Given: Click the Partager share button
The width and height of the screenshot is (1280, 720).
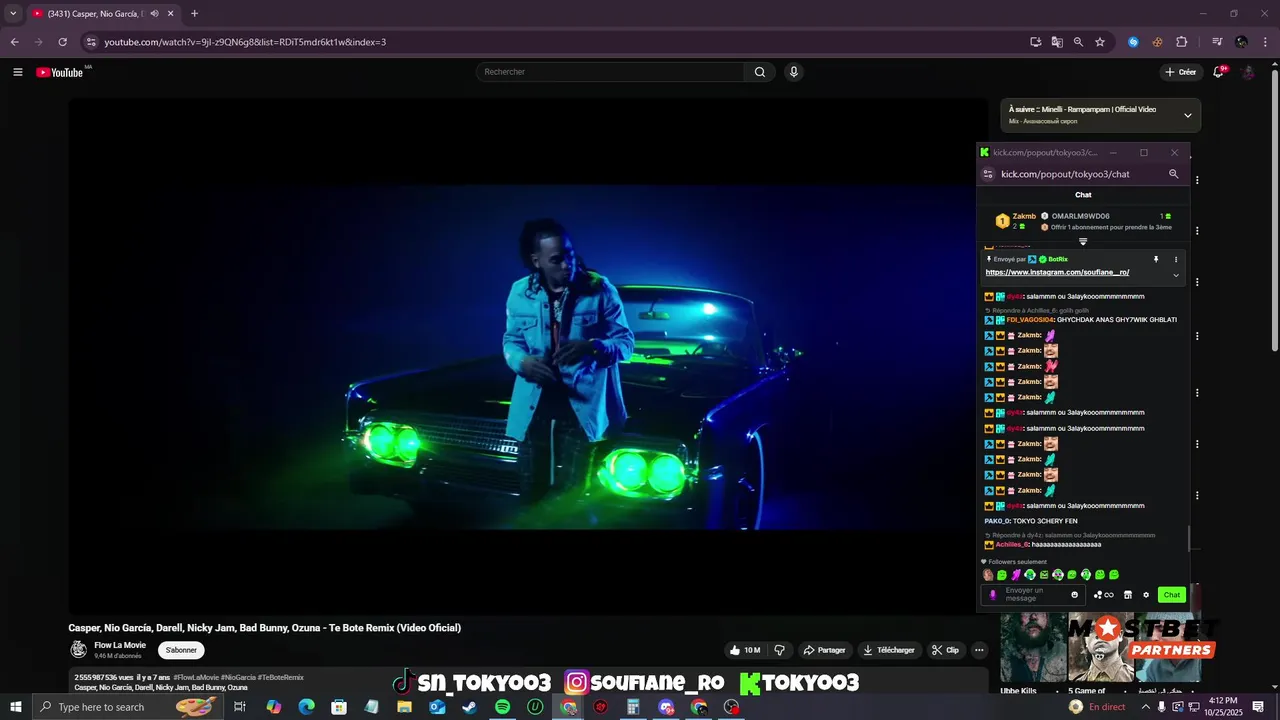Looking at the screenshot, I should (825, 650).
